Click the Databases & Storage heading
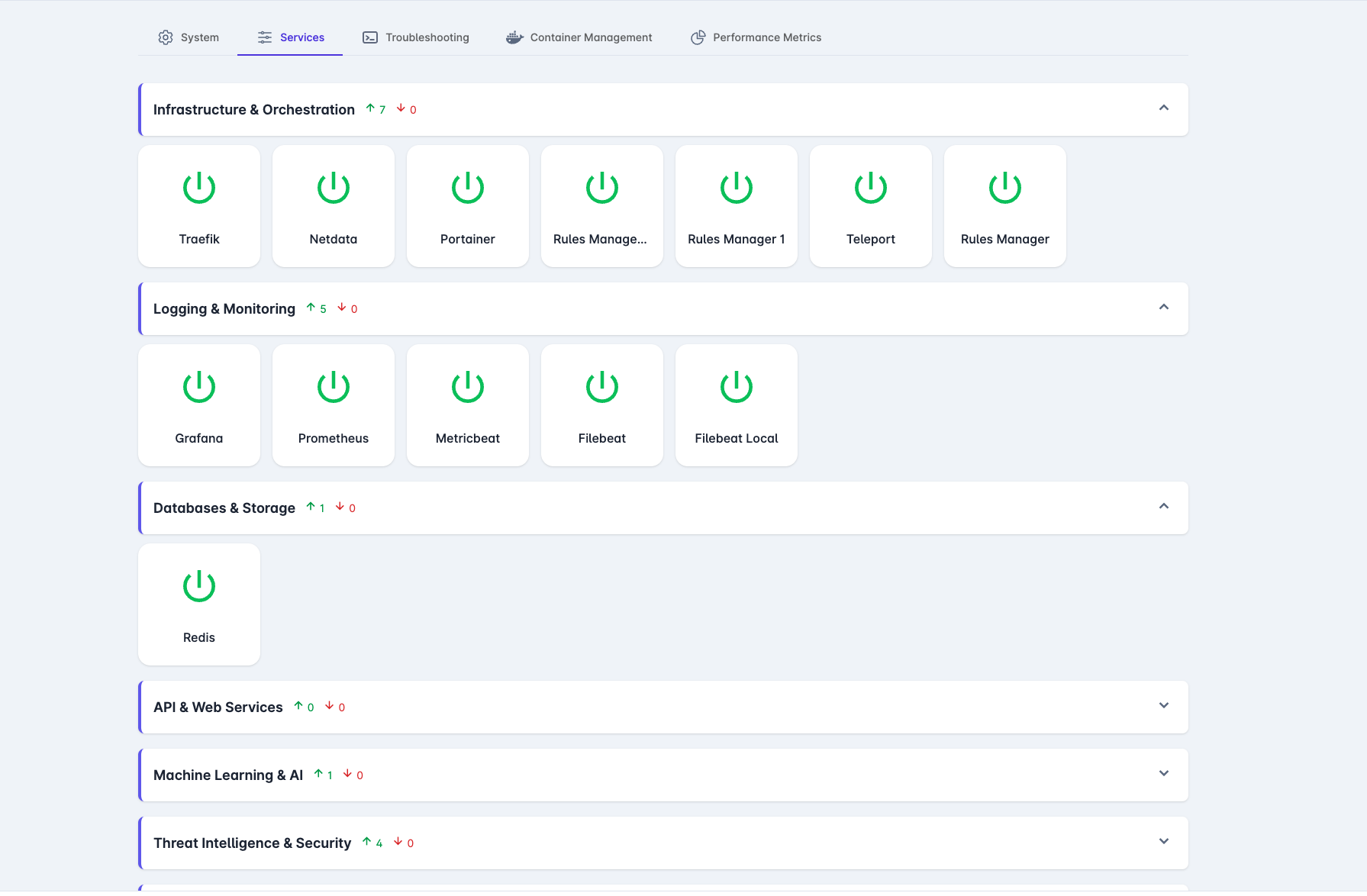 [224, 508]
